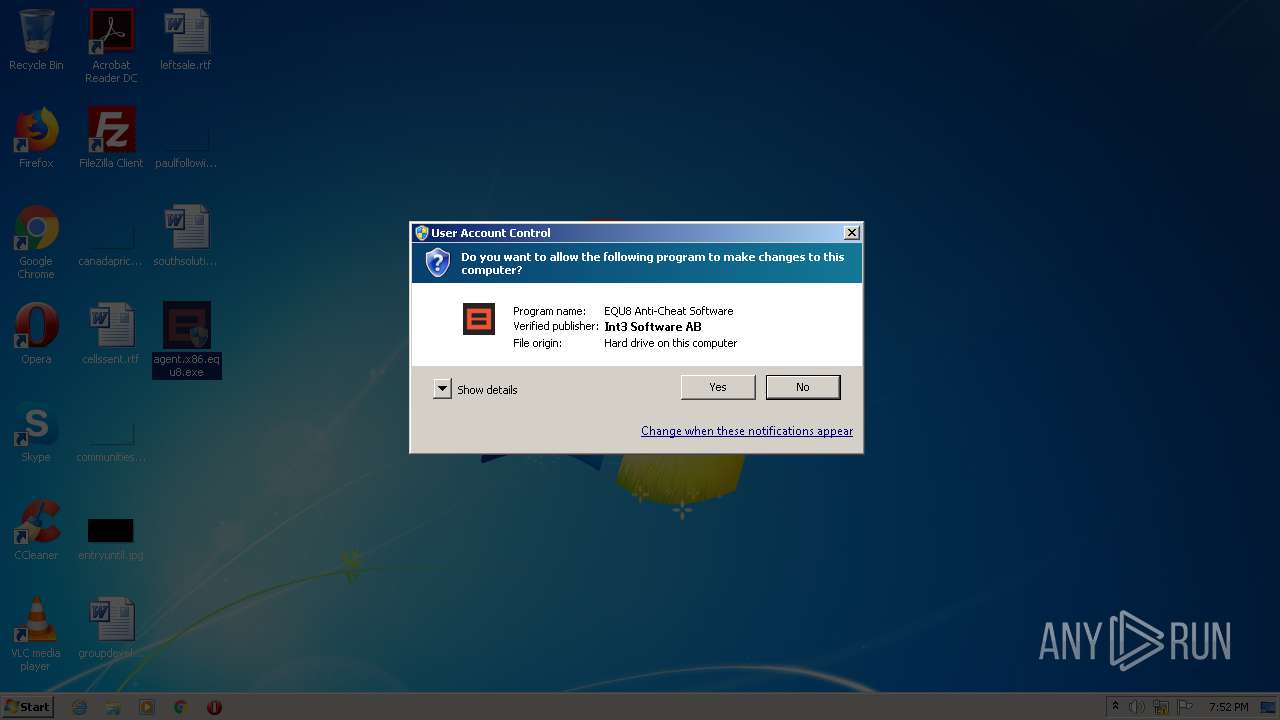Open Action Center flag icon
This screenshot has height=720, width=1280.
click(1186, 707)
